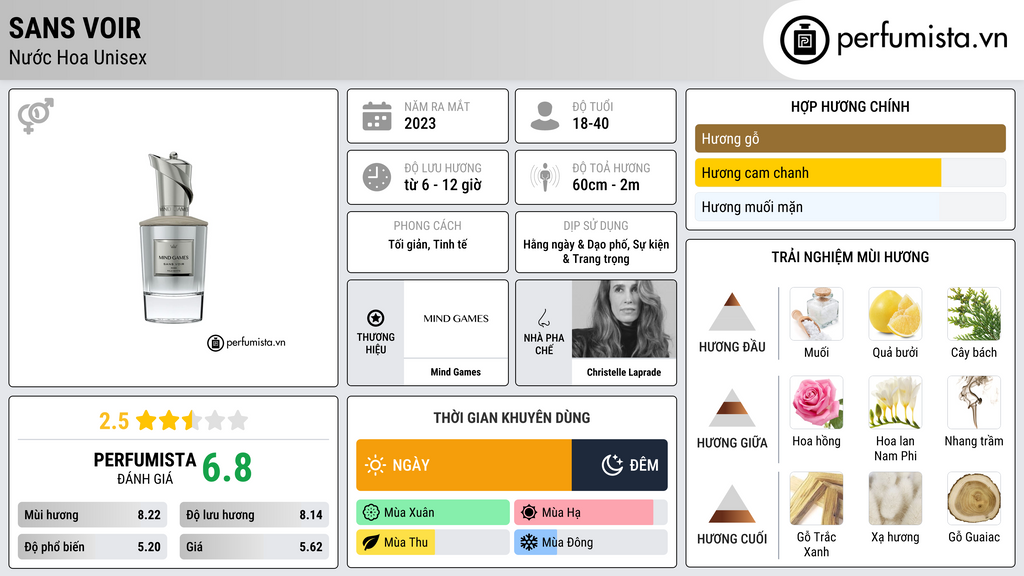
Task: Select the Gỗ Trắc Xanh note image
Action: 816,498
